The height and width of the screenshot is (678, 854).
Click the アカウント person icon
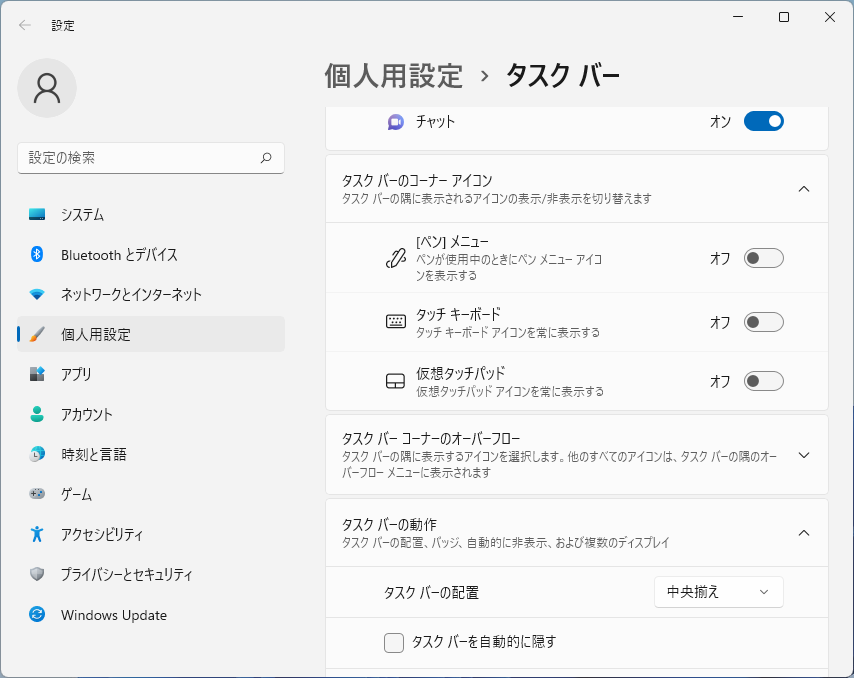(x=37, y=414)
